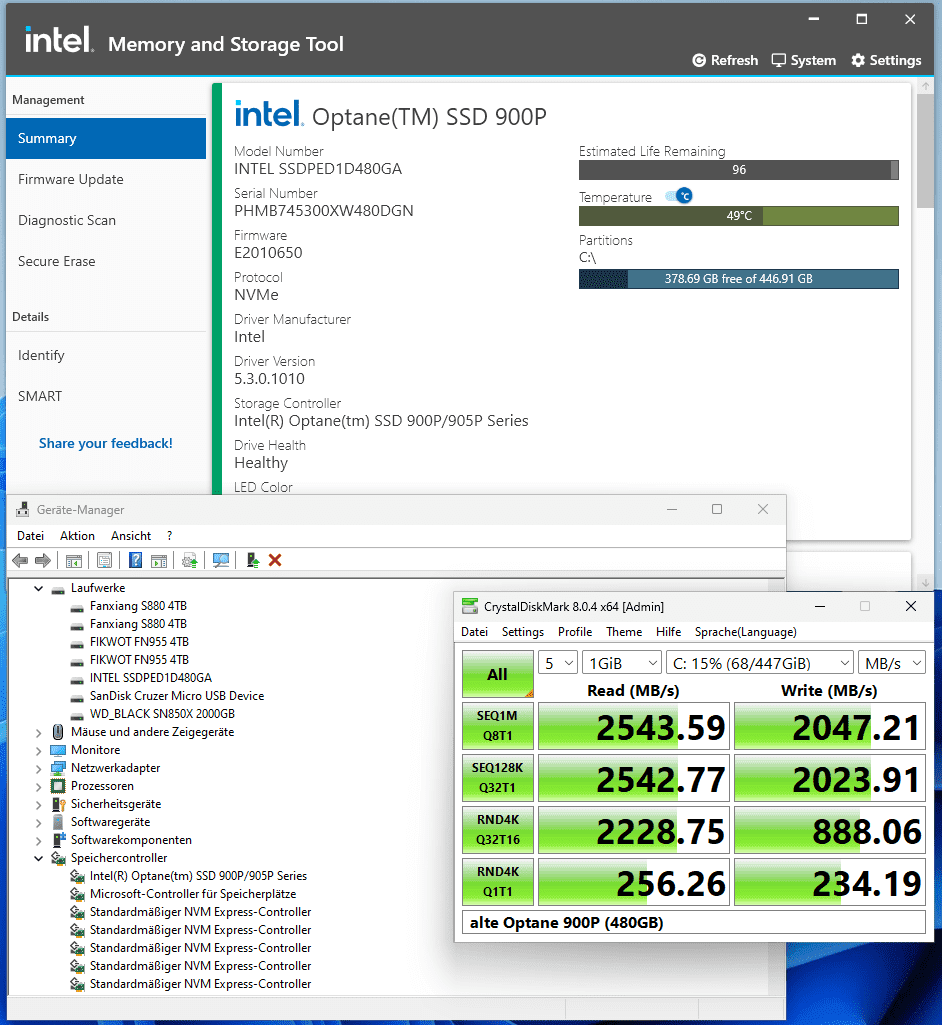
Task: Click Forward arrow in Geräte-Manager toolbar
Action: [x=43, y=560]
